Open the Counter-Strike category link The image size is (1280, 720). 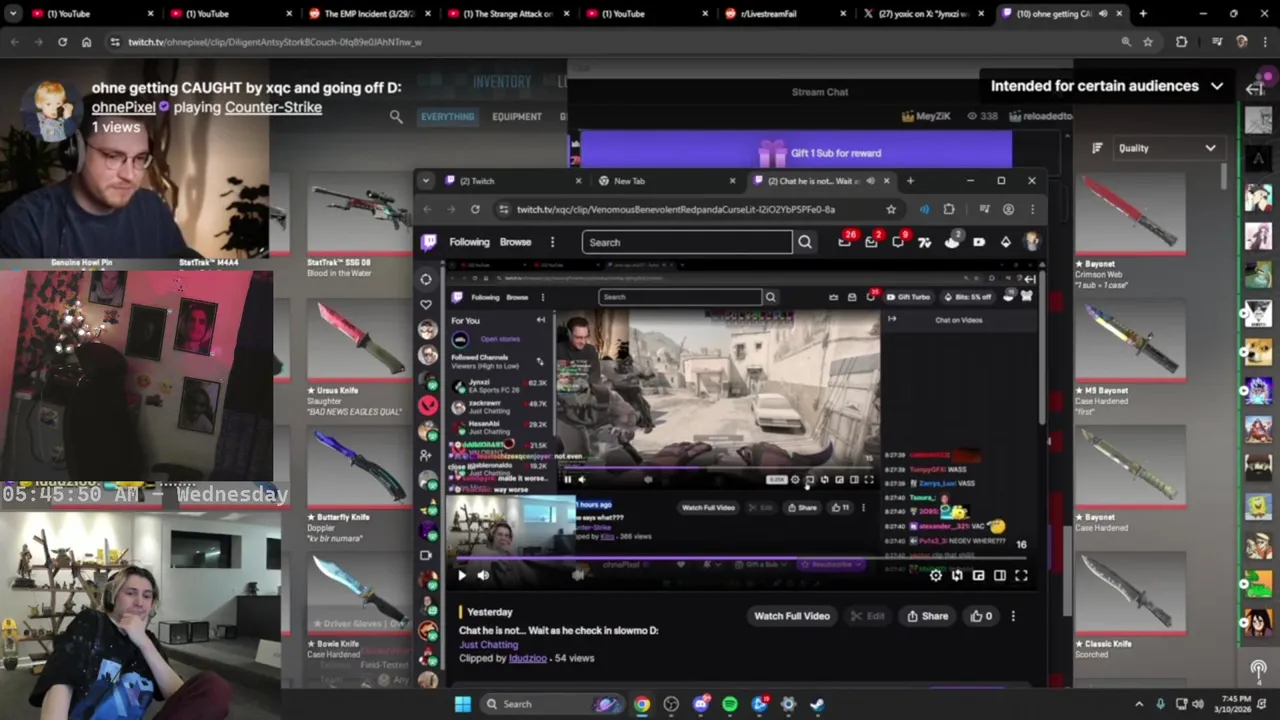pos(273,107)
